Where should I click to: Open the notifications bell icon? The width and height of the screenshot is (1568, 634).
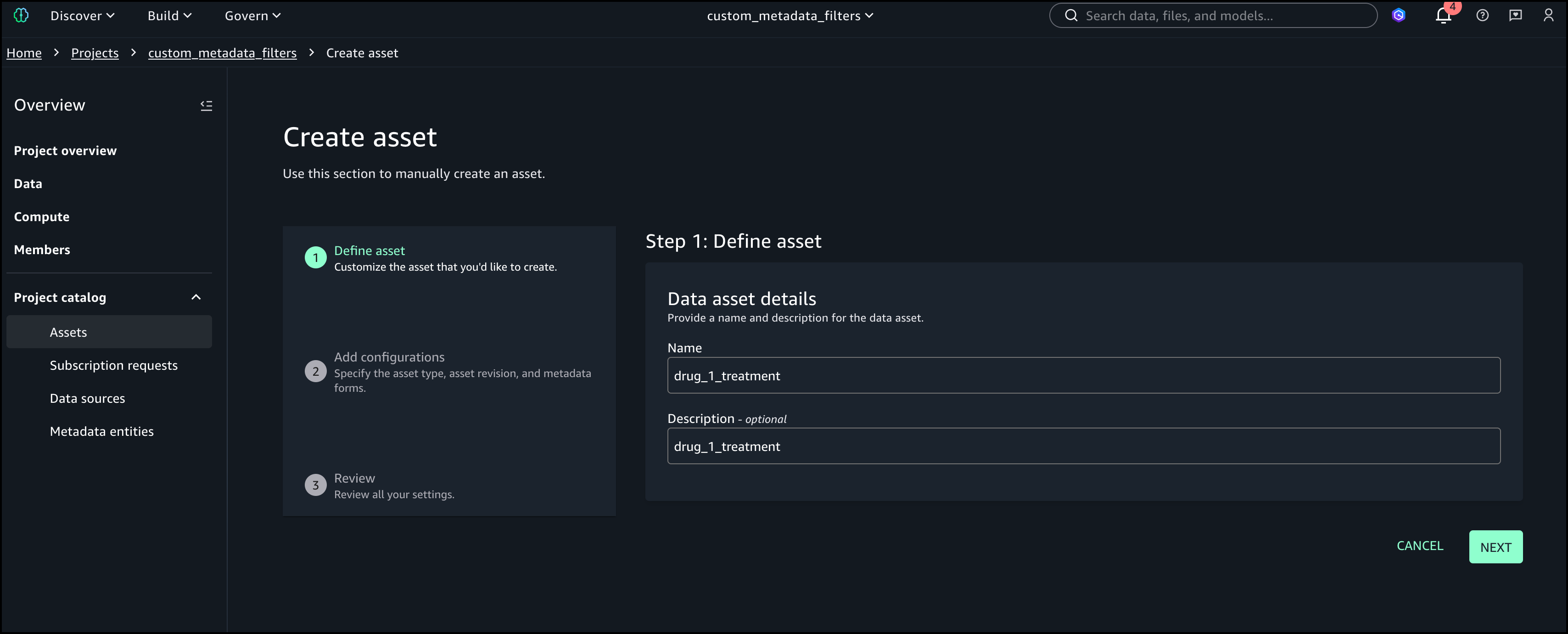[1443, 16]
